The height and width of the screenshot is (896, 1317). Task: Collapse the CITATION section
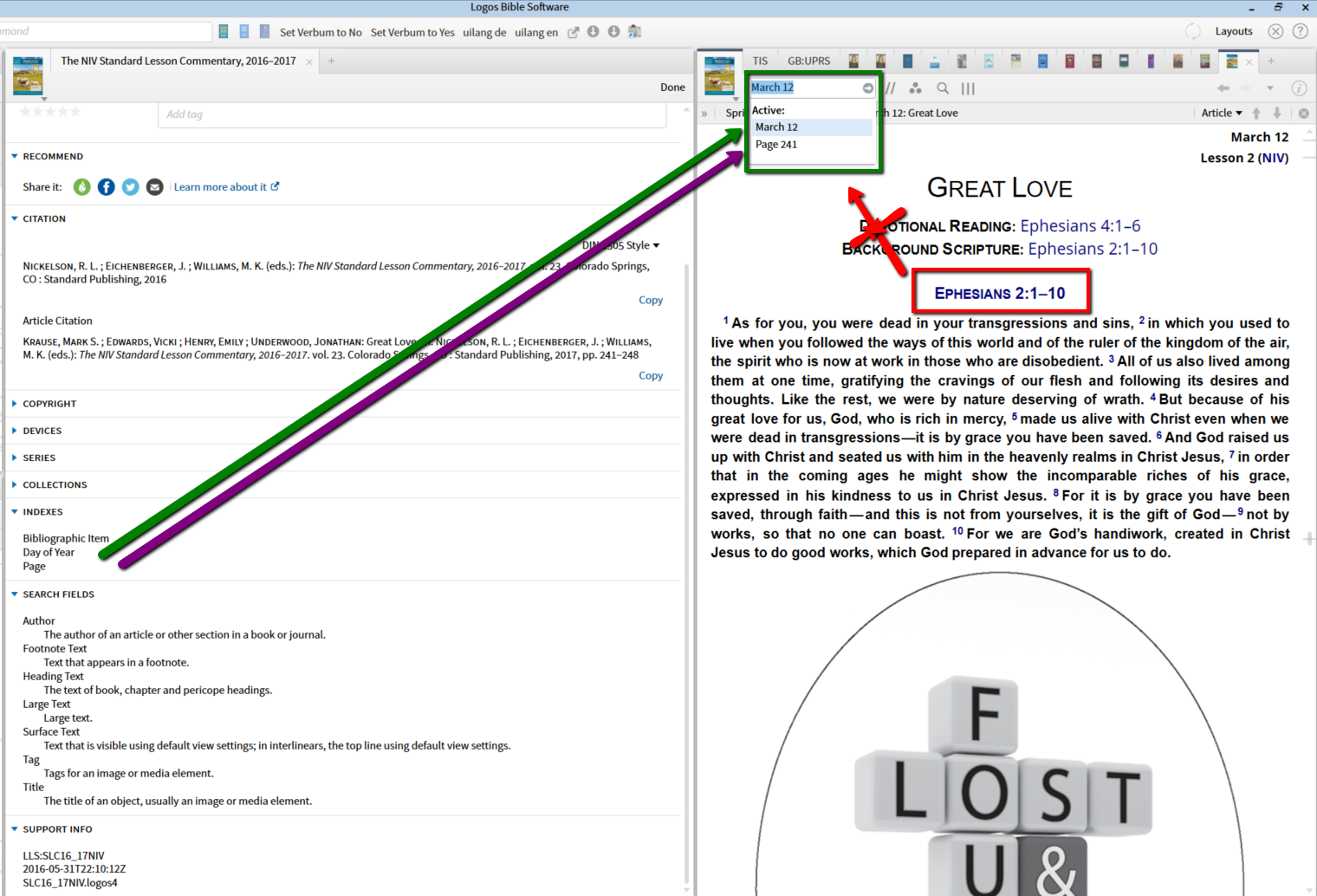click(15, 219)
